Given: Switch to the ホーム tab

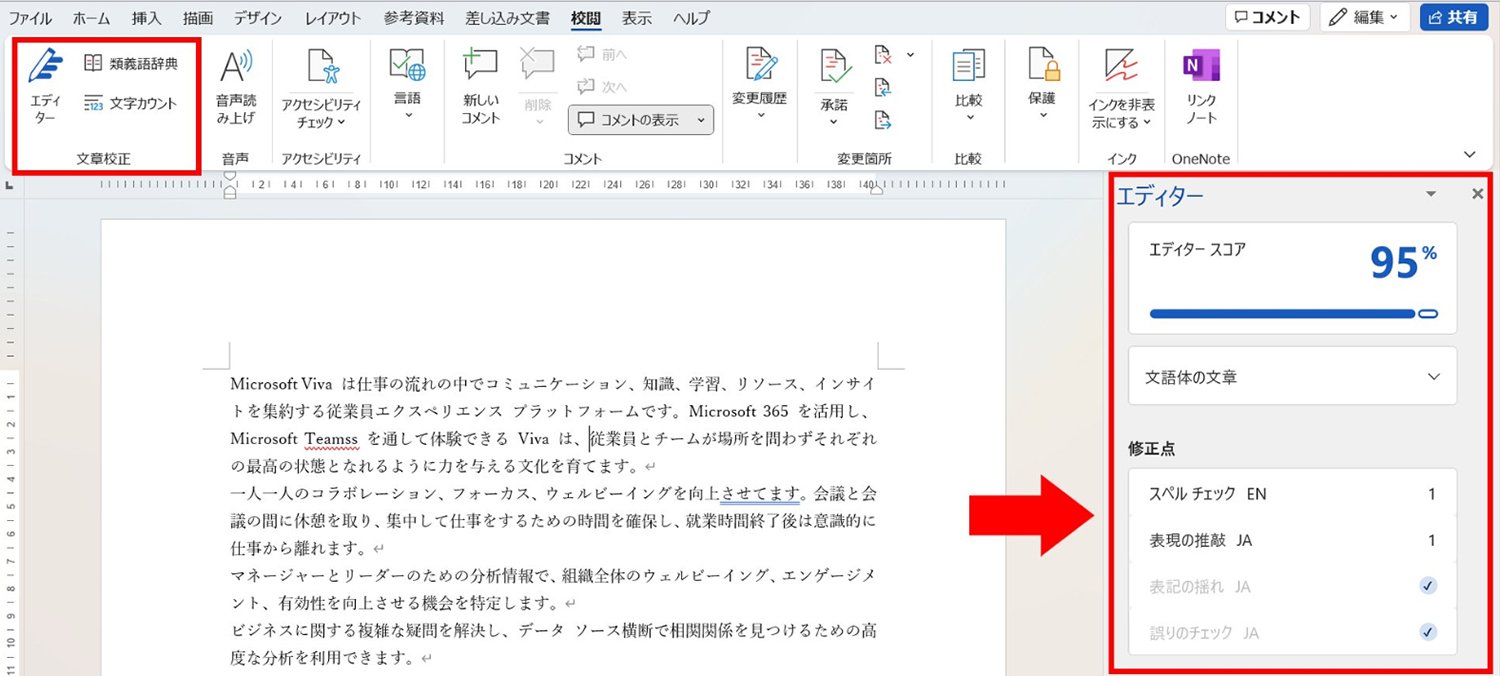Looking at the screenshot, I should click(92, 18).
